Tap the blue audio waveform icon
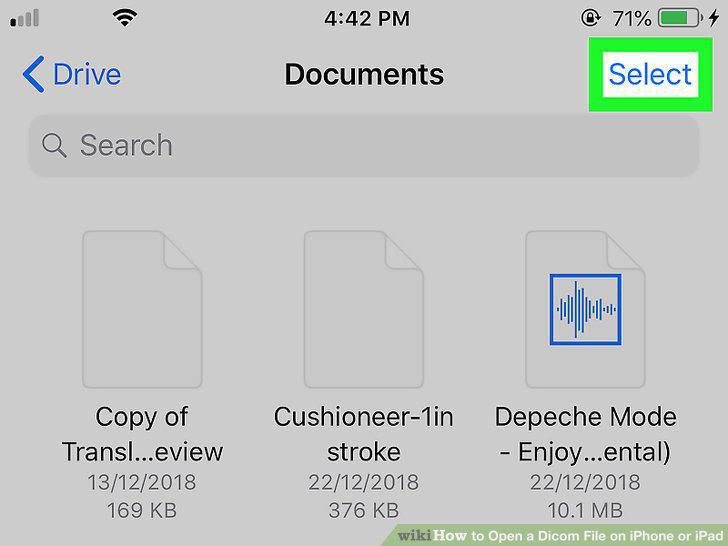The image size is (728, 546). (x=585, y=309)
